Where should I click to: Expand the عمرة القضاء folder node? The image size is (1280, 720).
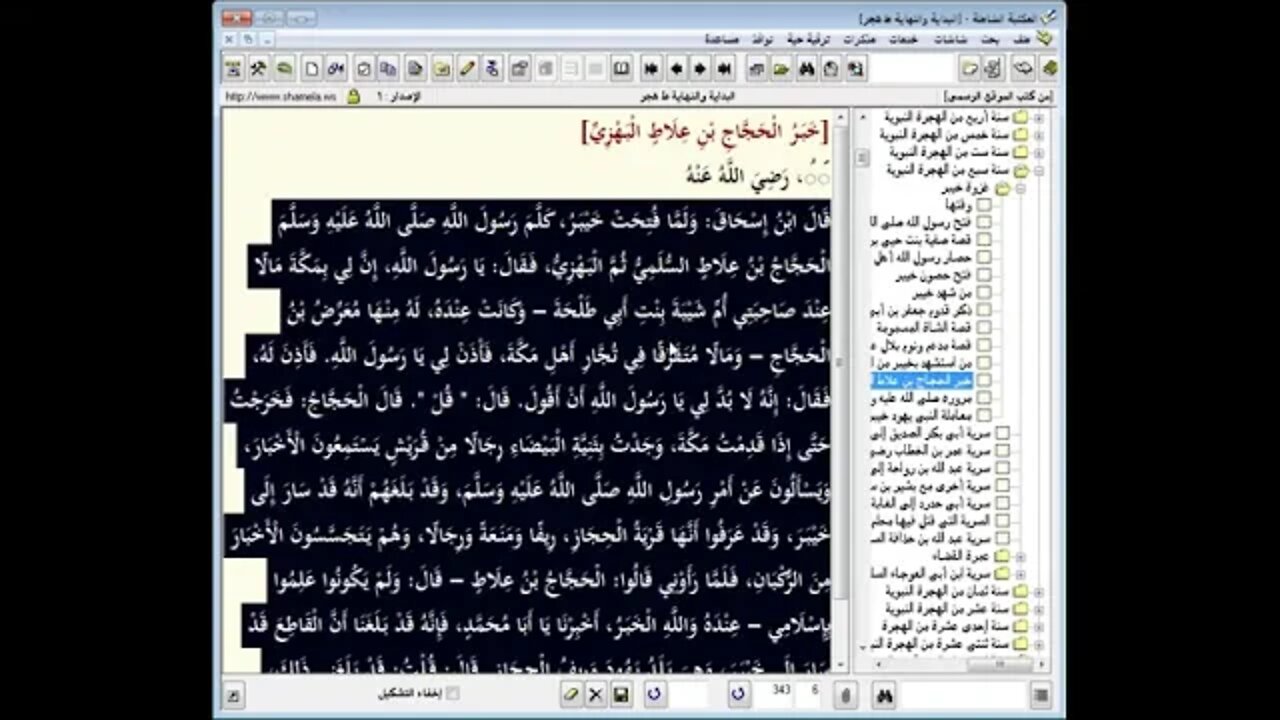1020,555
